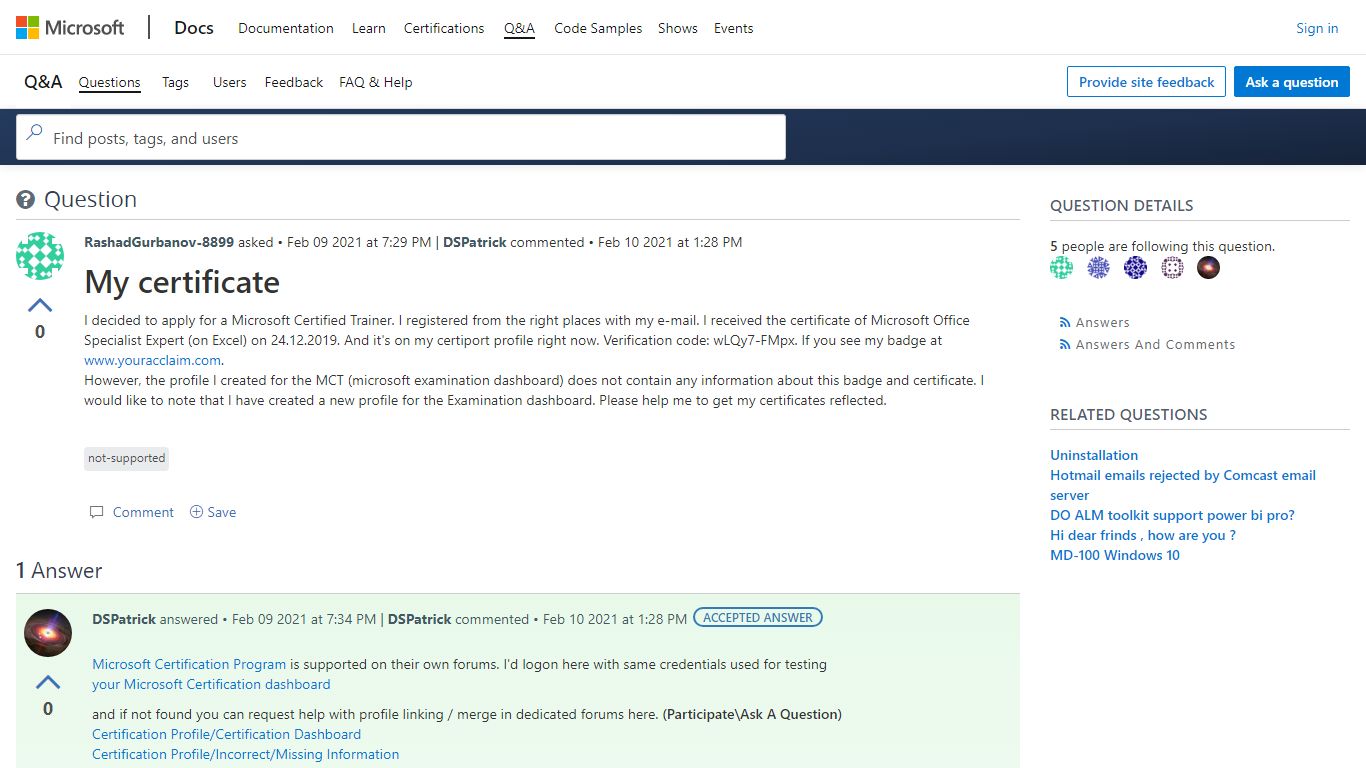Open related question Uninstallation

point(1094,455)
